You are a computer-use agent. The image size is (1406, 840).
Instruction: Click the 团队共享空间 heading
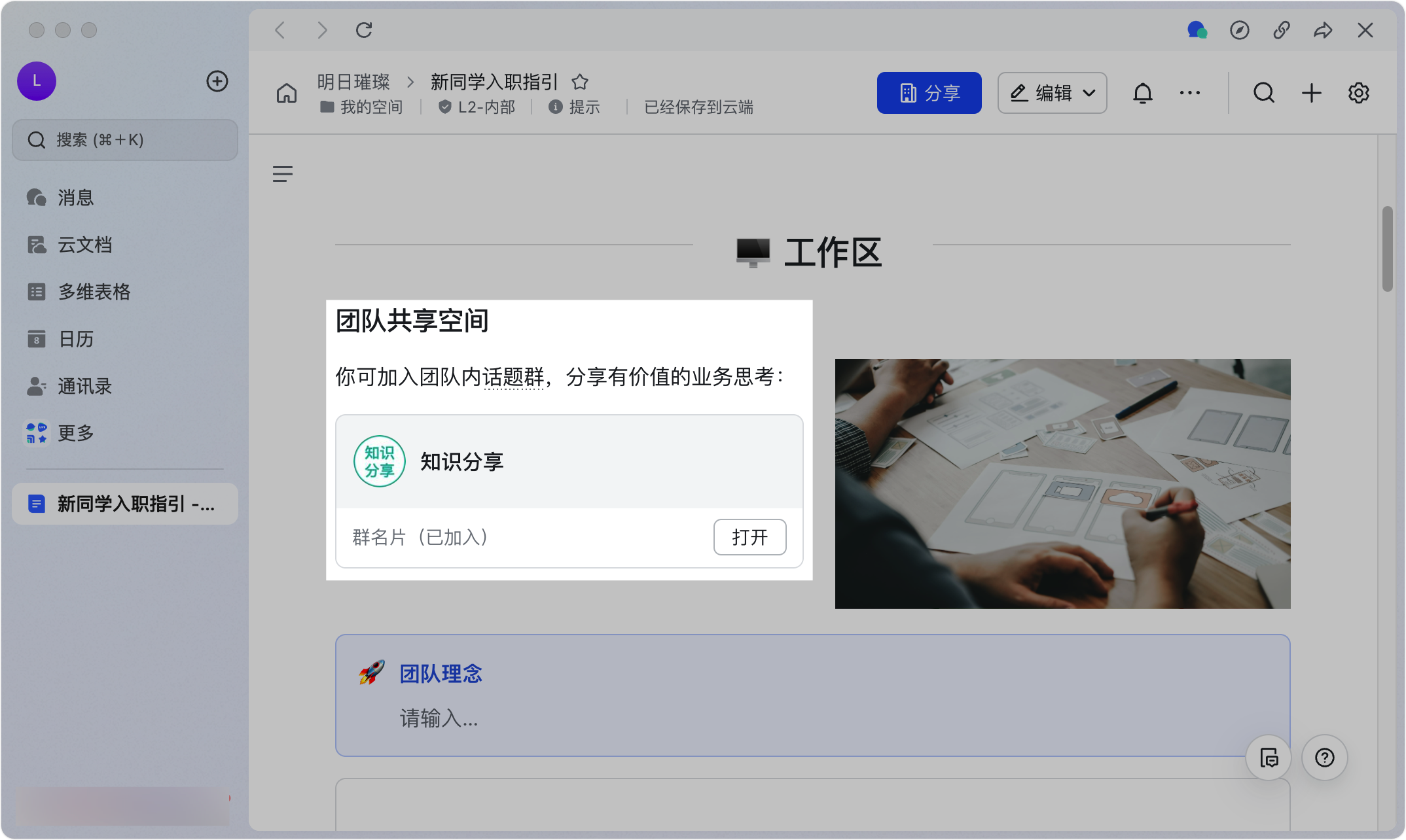[x=412, y=321]
